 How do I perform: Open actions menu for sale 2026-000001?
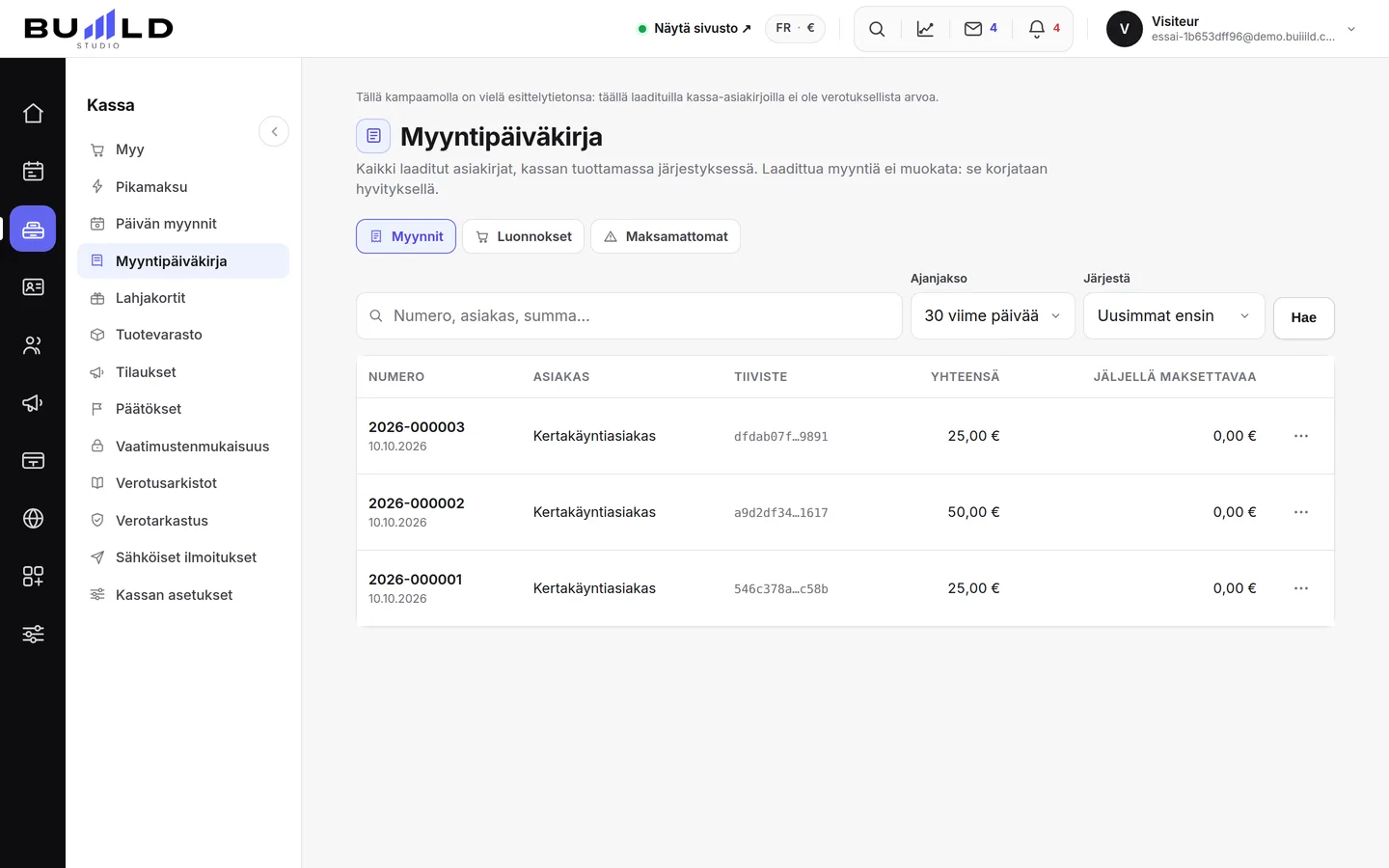pos(1301,588)
